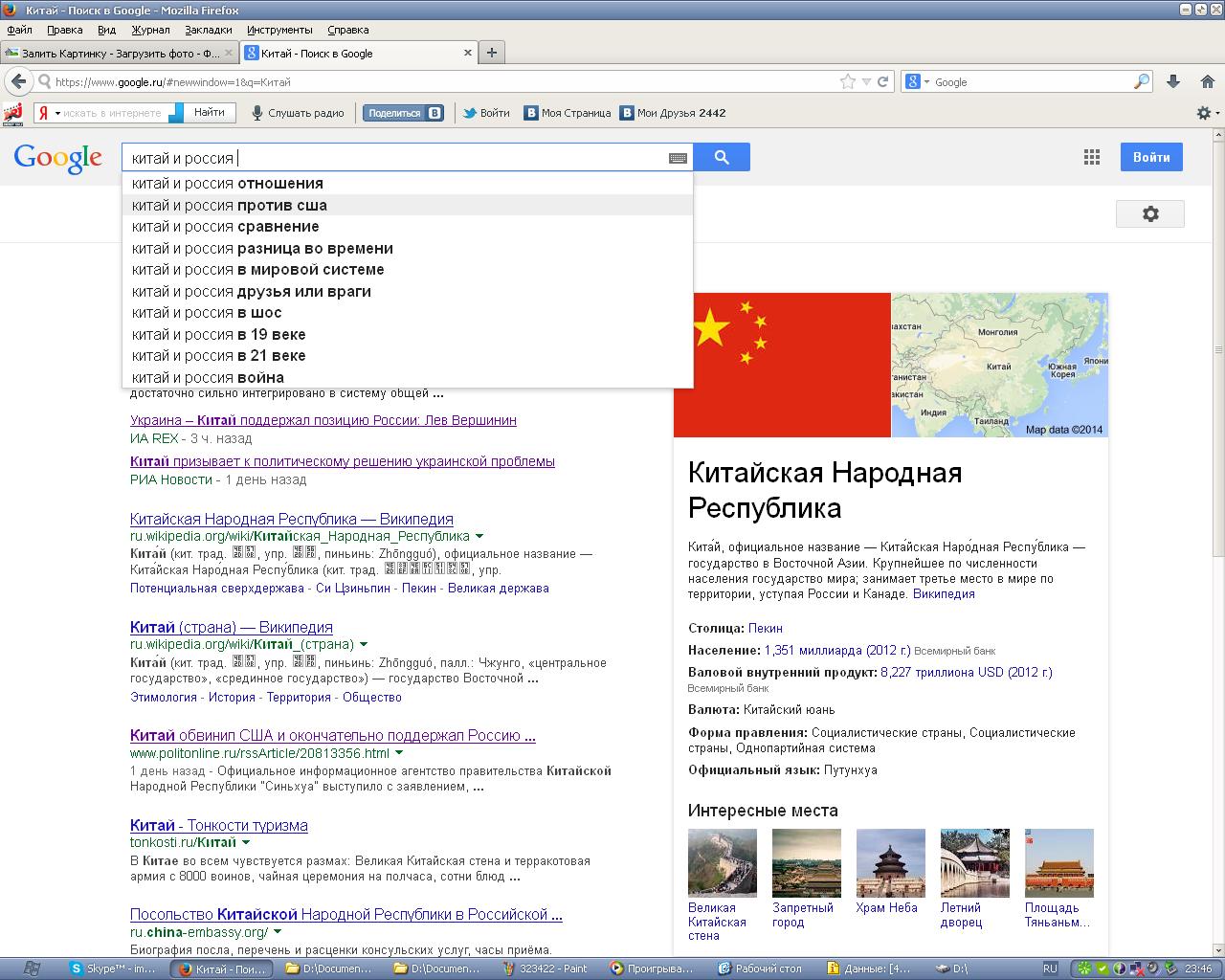Open Посольство Китайской Народной Республики link
The image size is (1225, 980).
click(346, 914)
